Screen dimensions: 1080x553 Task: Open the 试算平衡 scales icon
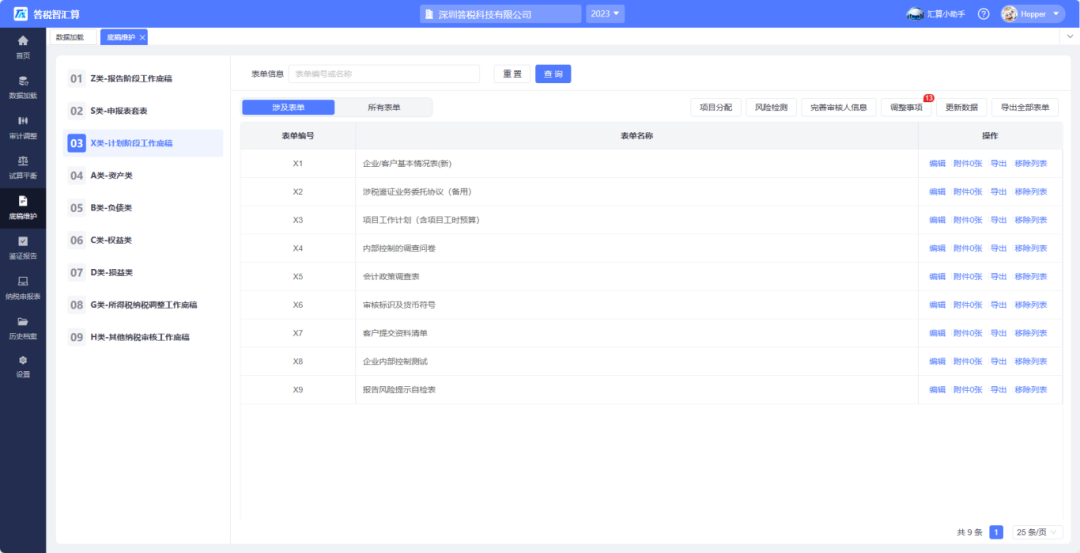pyautogui.click(x=23, y=160)
